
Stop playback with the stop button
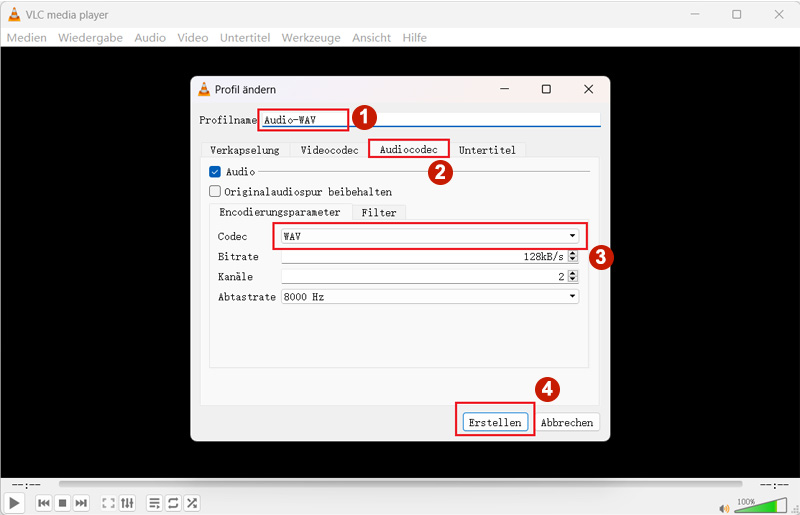[x=62, y=503]
